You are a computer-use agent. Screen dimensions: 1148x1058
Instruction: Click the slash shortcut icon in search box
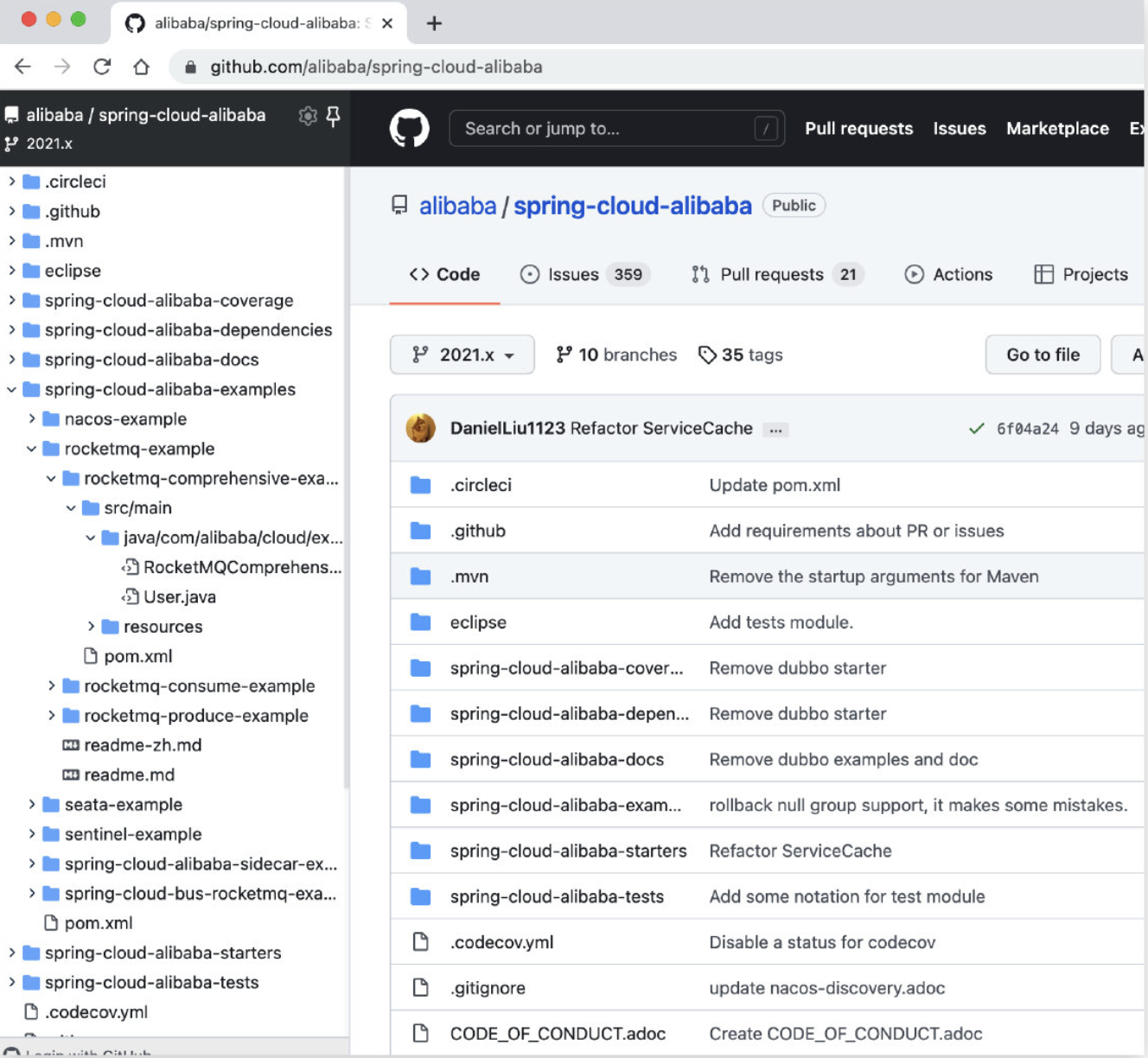tap(766, 129)
